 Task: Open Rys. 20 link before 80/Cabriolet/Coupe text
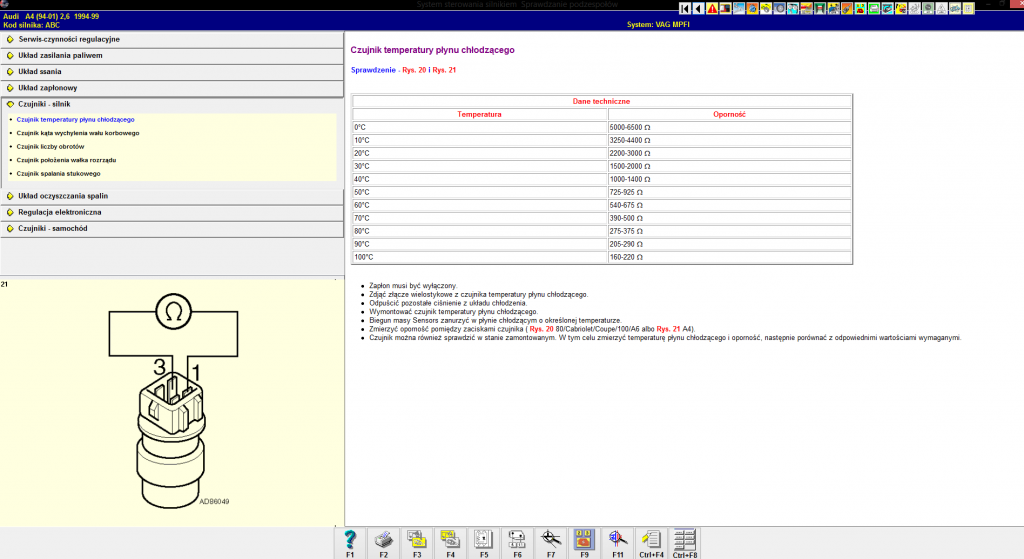tap(541, 329)
